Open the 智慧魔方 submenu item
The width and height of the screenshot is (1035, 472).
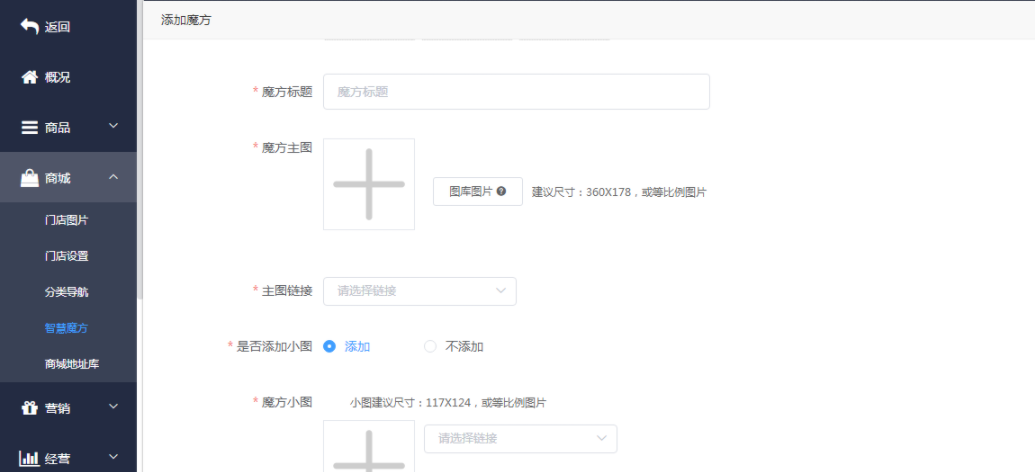[67, 328]
